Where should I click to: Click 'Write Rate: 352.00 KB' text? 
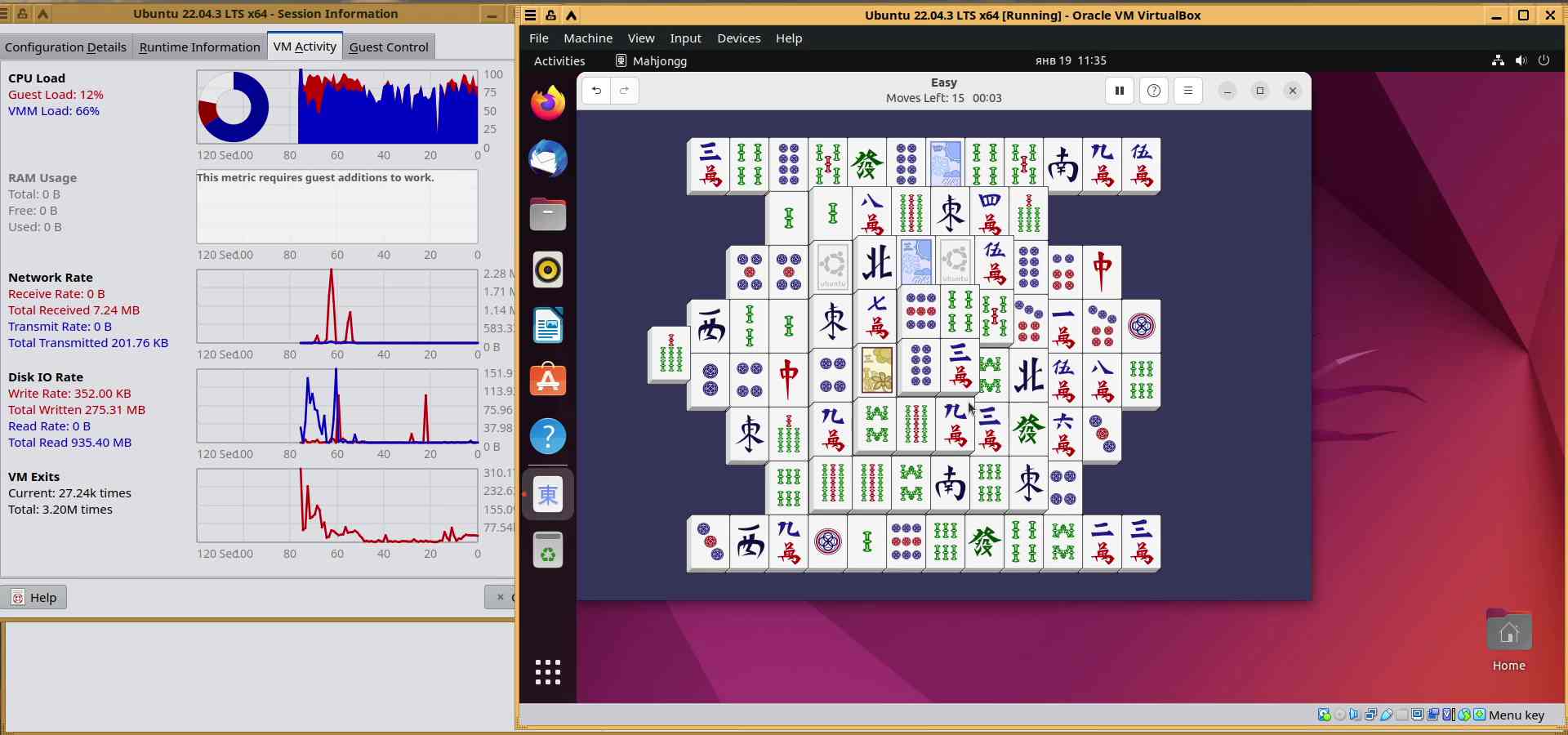[x=69, y=394]
